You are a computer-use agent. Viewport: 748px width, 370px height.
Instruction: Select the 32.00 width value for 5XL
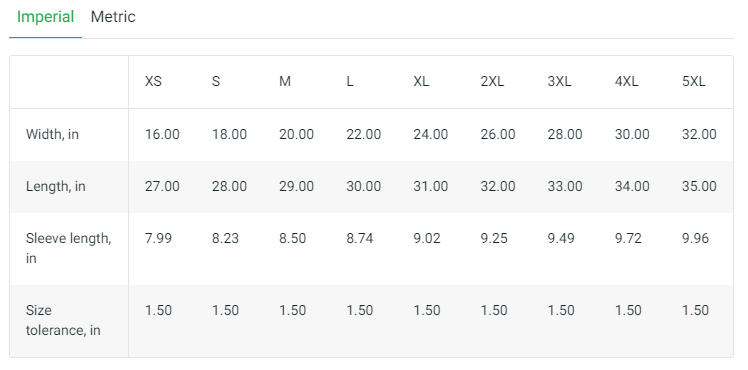point(699,134)
